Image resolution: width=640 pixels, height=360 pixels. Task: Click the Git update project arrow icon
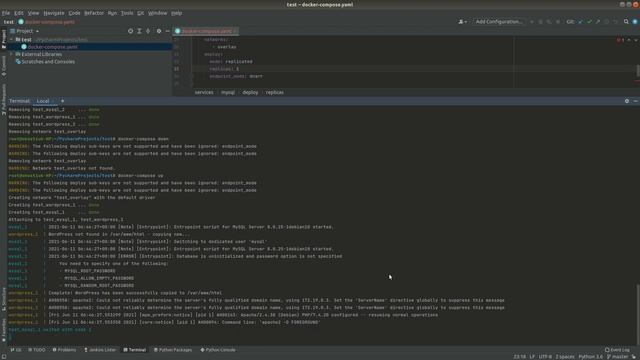[x=580, y=22]
